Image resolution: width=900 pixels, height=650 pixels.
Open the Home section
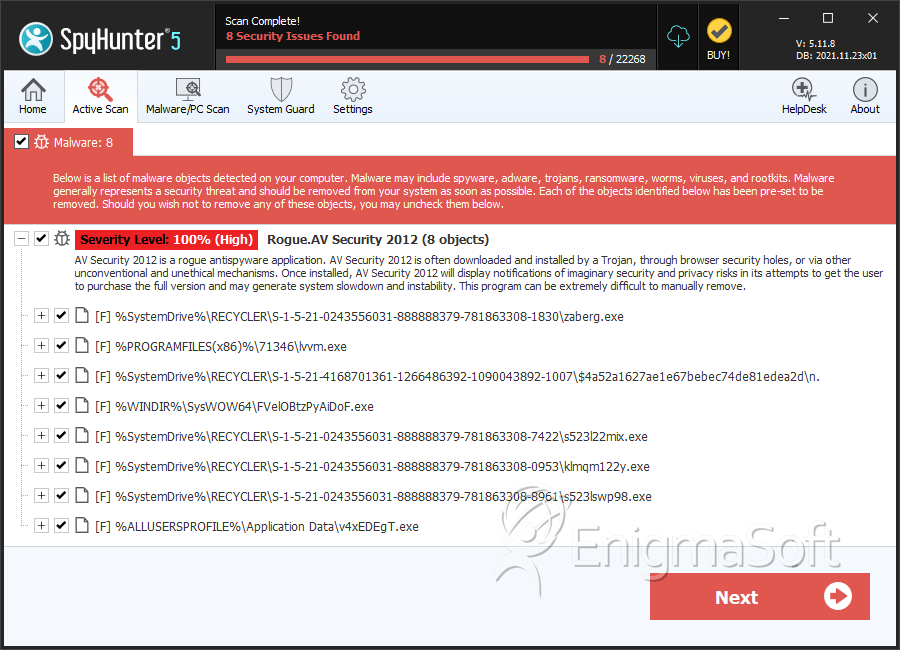33,96
